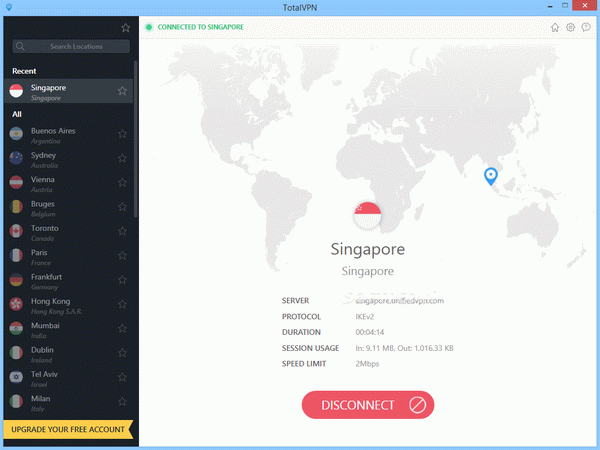Show favorites with the top star icon
This screenshot has width=600, height=450.
click(125, 28)
